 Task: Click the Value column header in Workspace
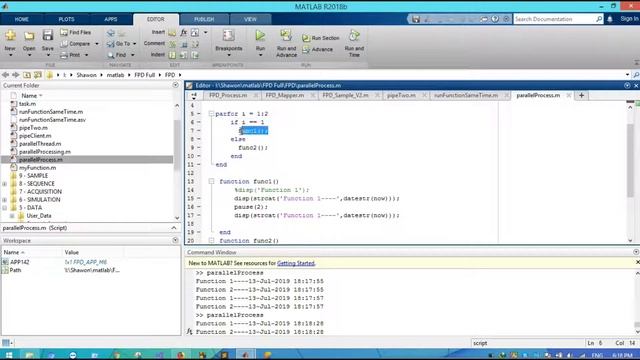(71, 252)
